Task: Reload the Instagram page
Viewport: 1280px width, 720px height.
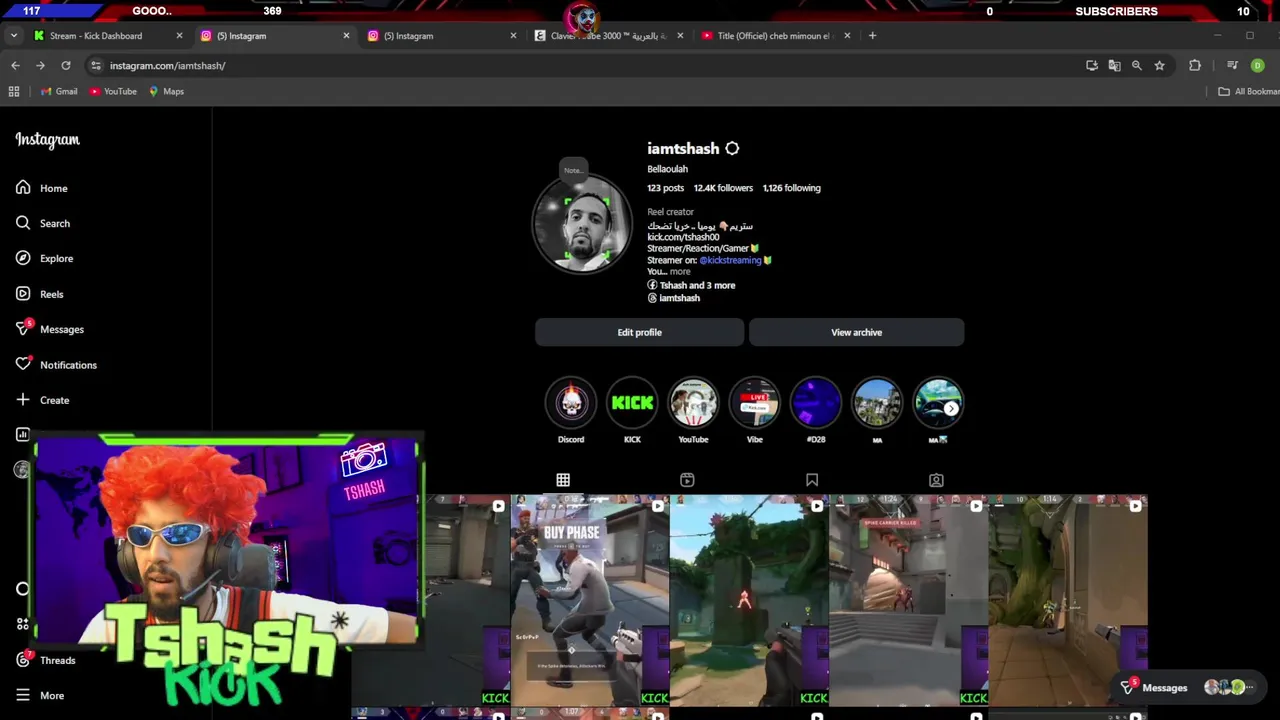Action: pos(66,65)
